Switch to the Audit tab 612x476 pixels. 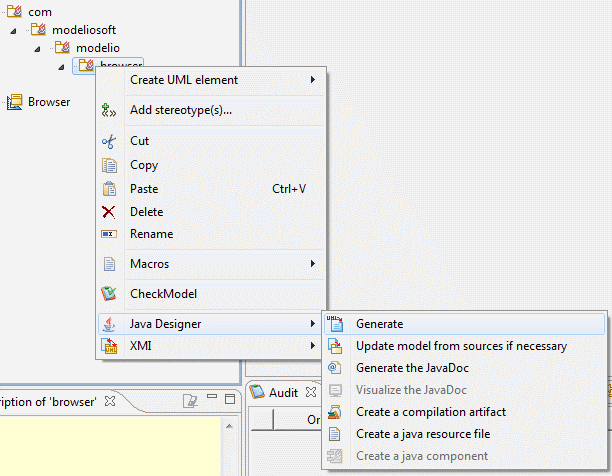click(283, 392)
